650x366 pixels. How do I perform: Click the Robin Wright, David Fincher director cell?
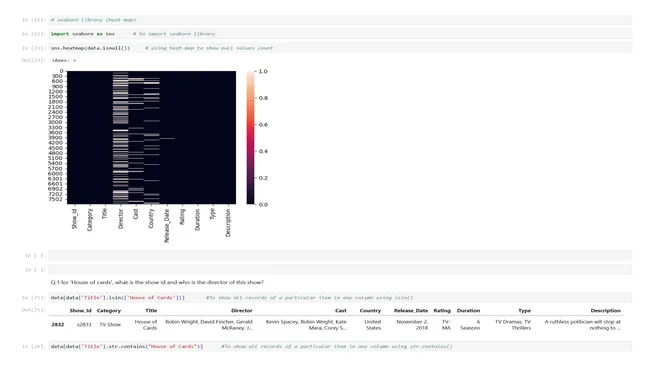point(209,325)
